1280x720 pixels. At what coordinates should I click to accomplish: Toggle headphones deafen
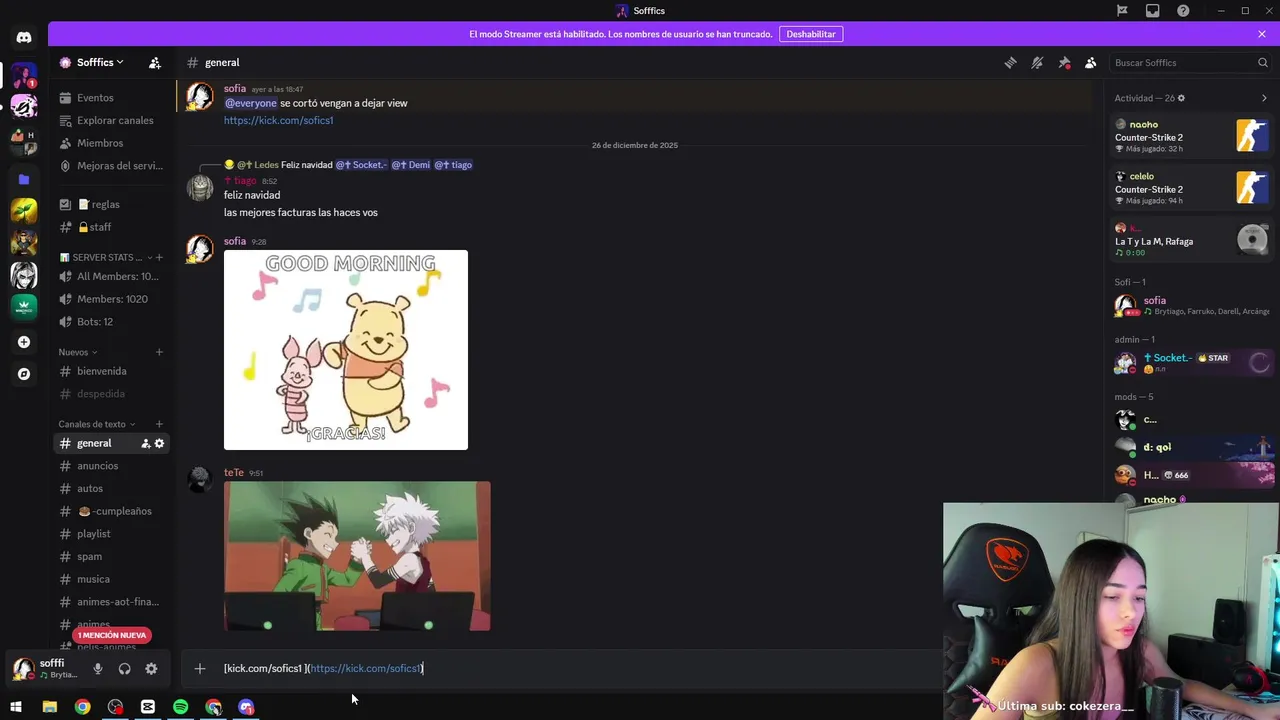point(124,669)
